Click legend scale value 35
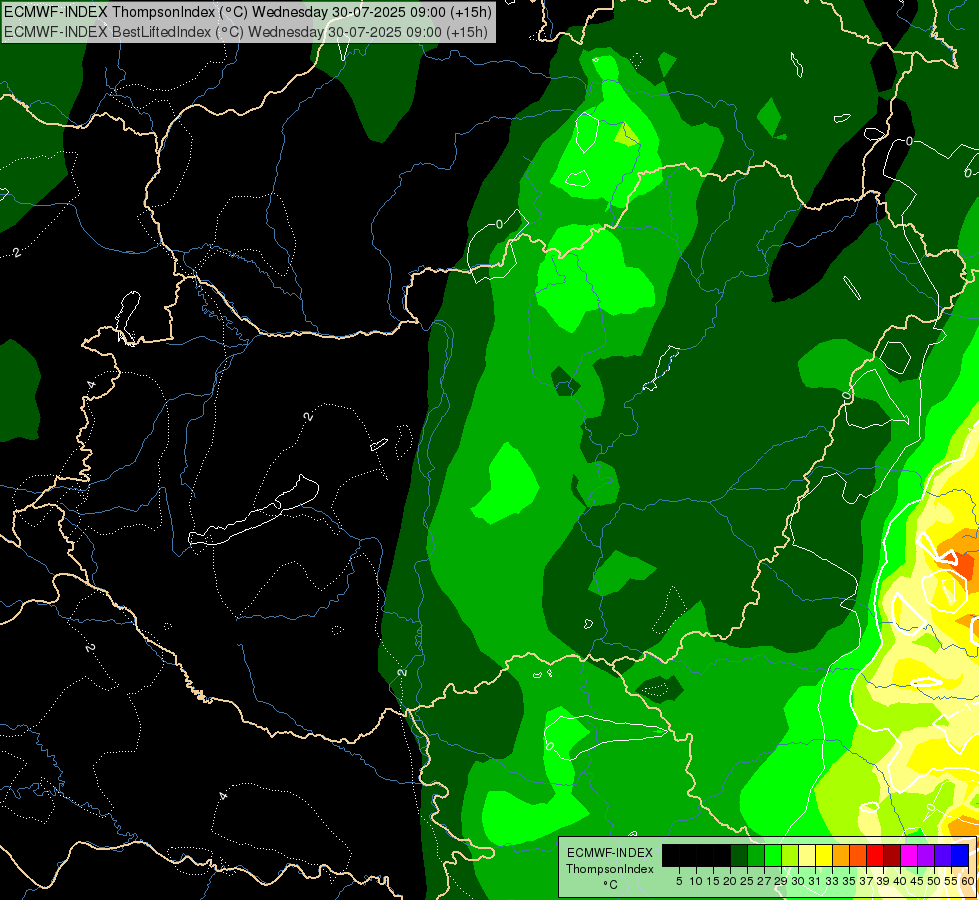 click(849, 881)
